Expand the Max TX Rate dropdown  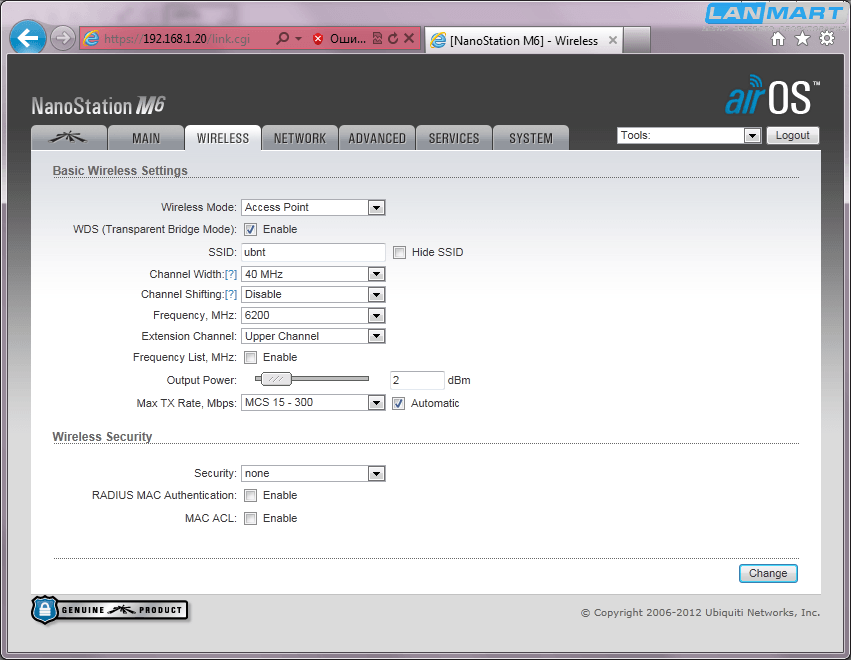[313, 403]
